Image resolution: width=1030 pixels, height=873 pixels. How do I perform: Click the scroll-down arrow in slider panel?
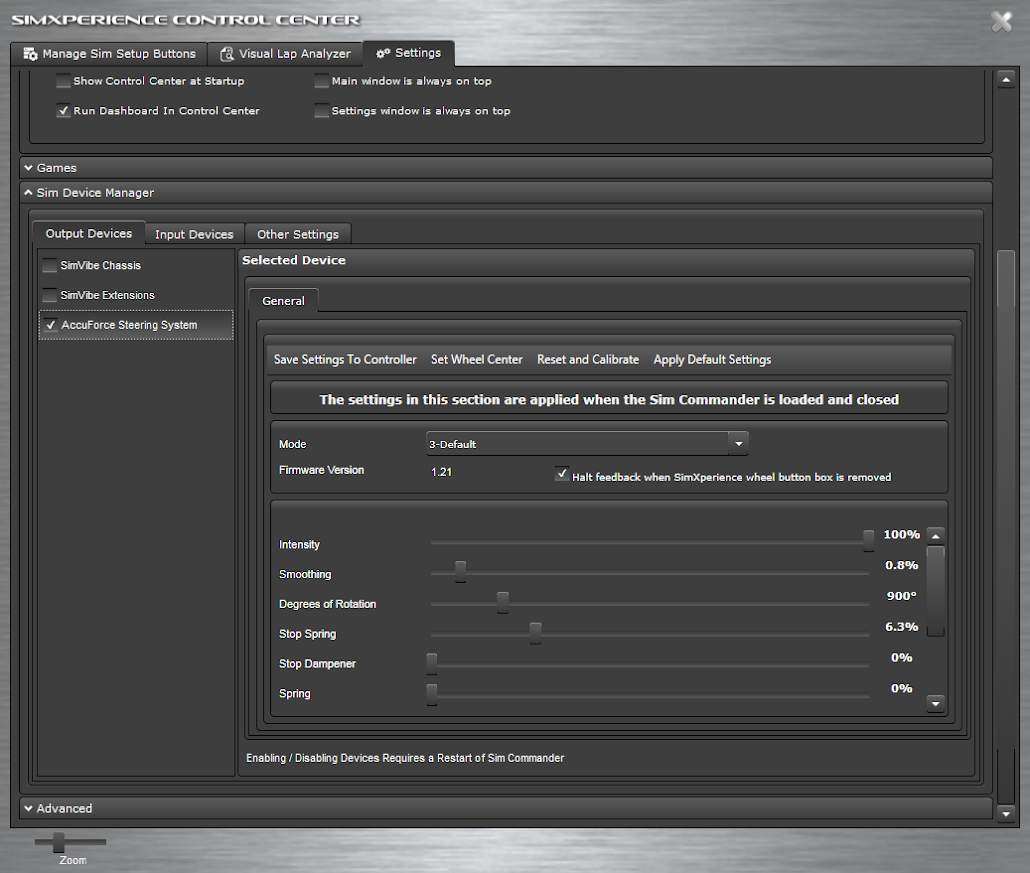tap(936, 703)
